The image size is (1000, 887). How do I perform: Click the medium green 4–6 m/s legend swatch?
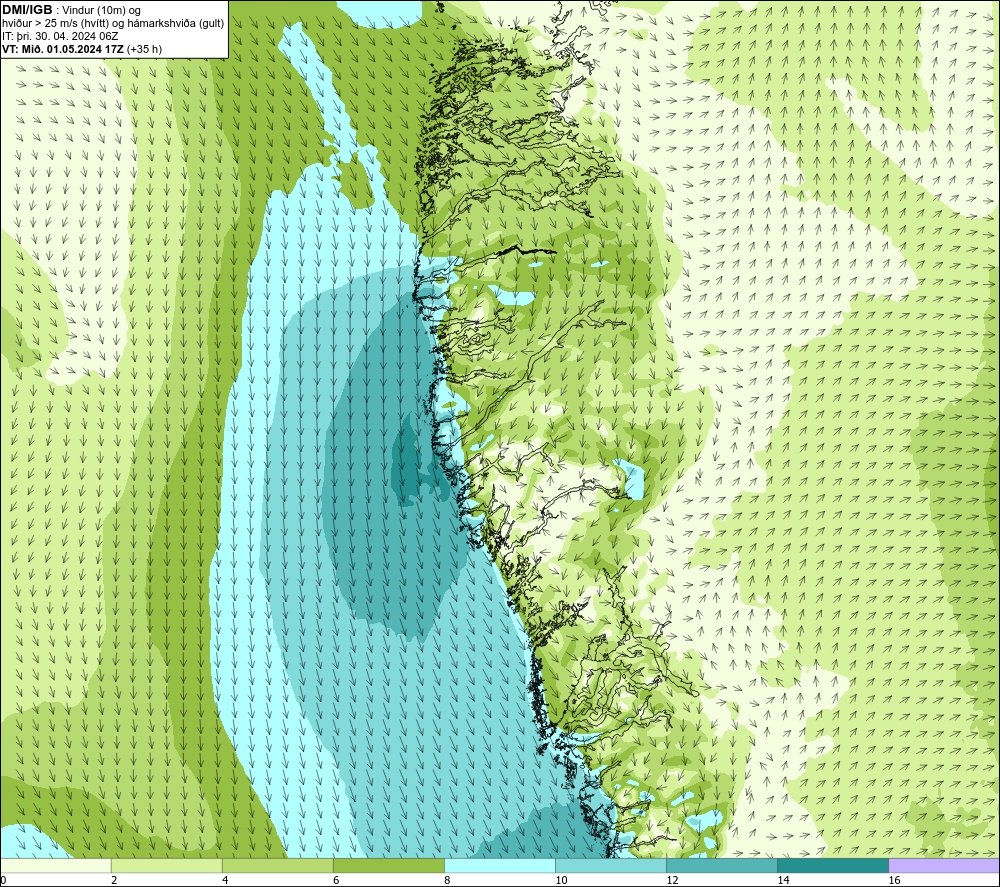[x=277, y=865]
